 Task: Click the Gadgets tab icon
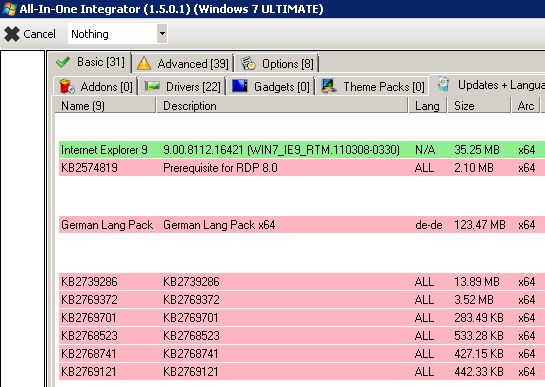(x=240, y=86)
